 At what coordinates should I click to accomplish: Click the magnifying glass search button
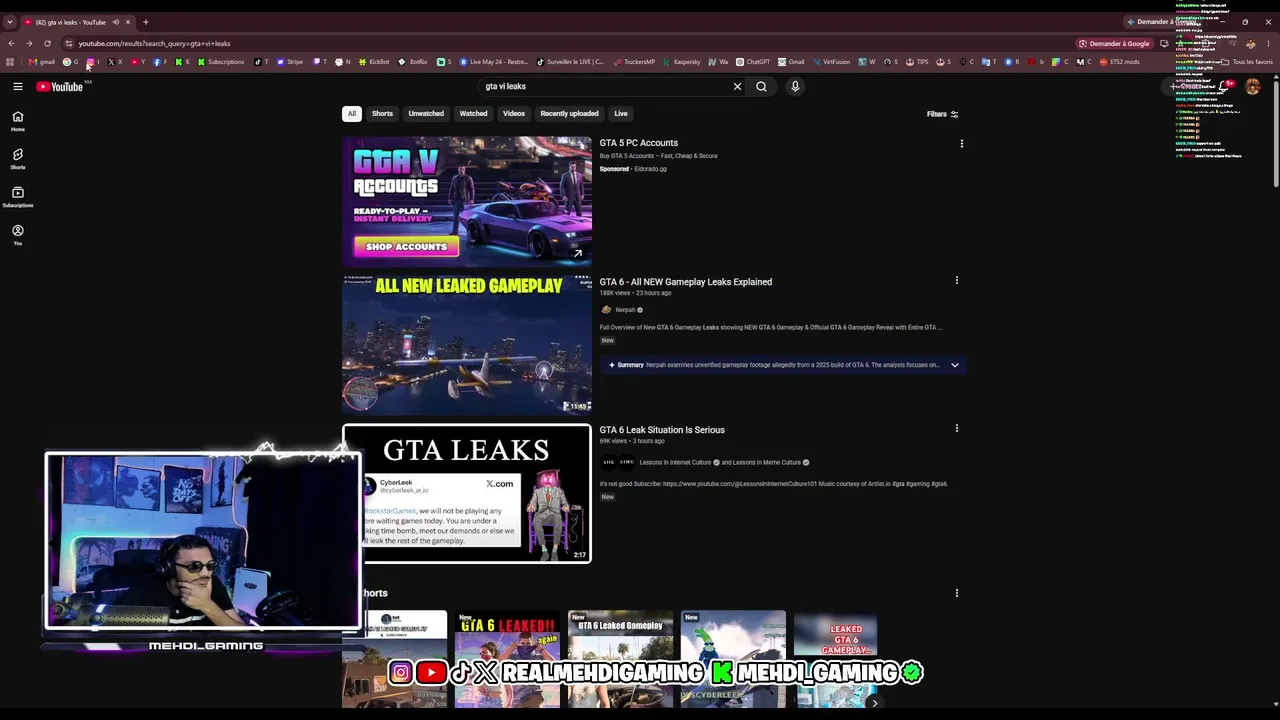[762, 86]
